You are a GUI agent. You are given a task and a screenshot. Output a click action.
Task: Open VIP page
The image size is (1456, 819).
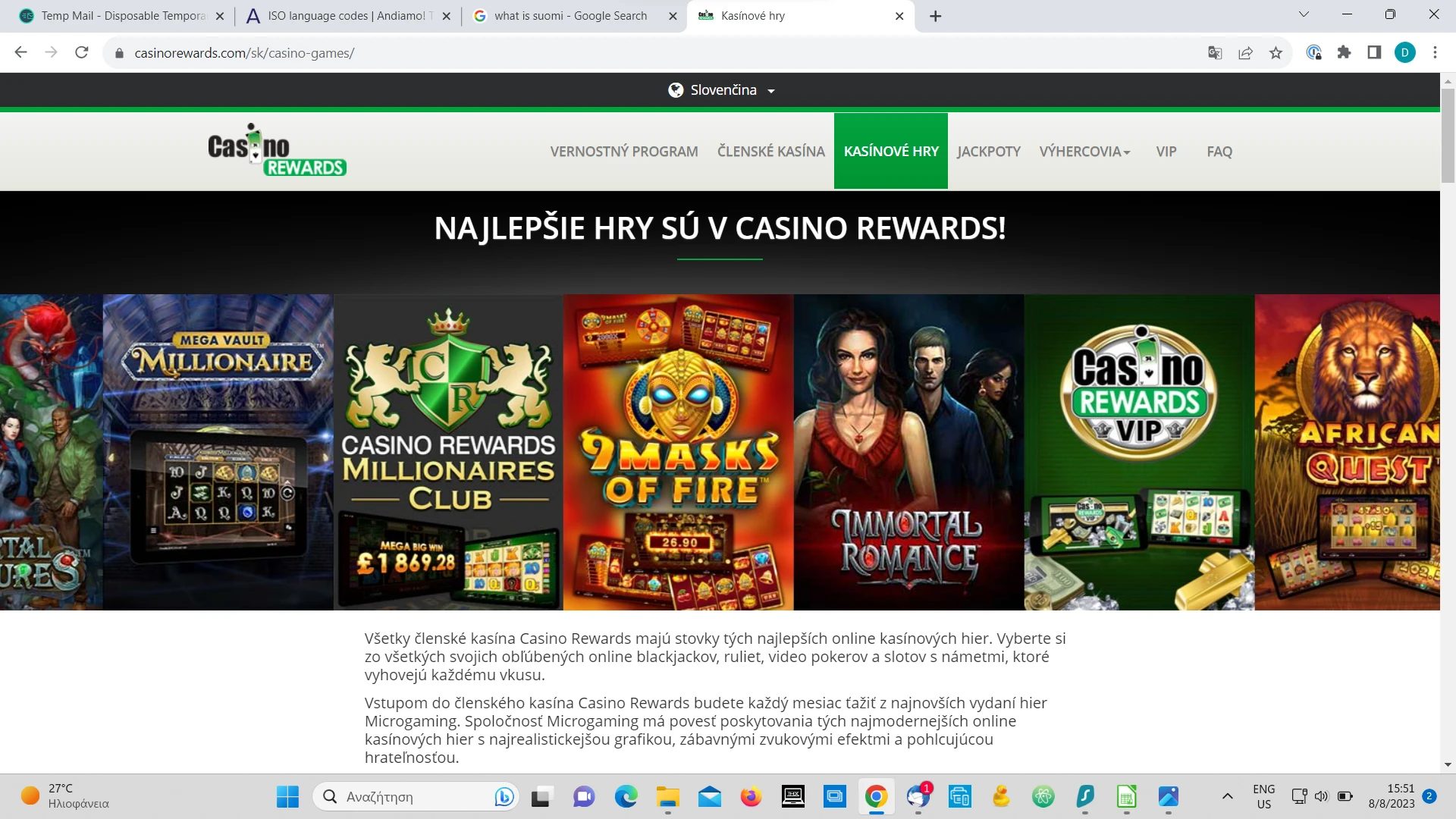[x=1166, y=152]
